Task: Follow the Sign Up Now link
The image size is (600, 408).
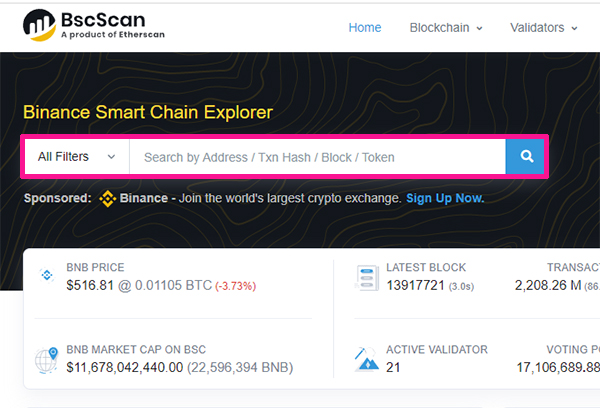Action: pyautogui.click(x=445, y=198)
